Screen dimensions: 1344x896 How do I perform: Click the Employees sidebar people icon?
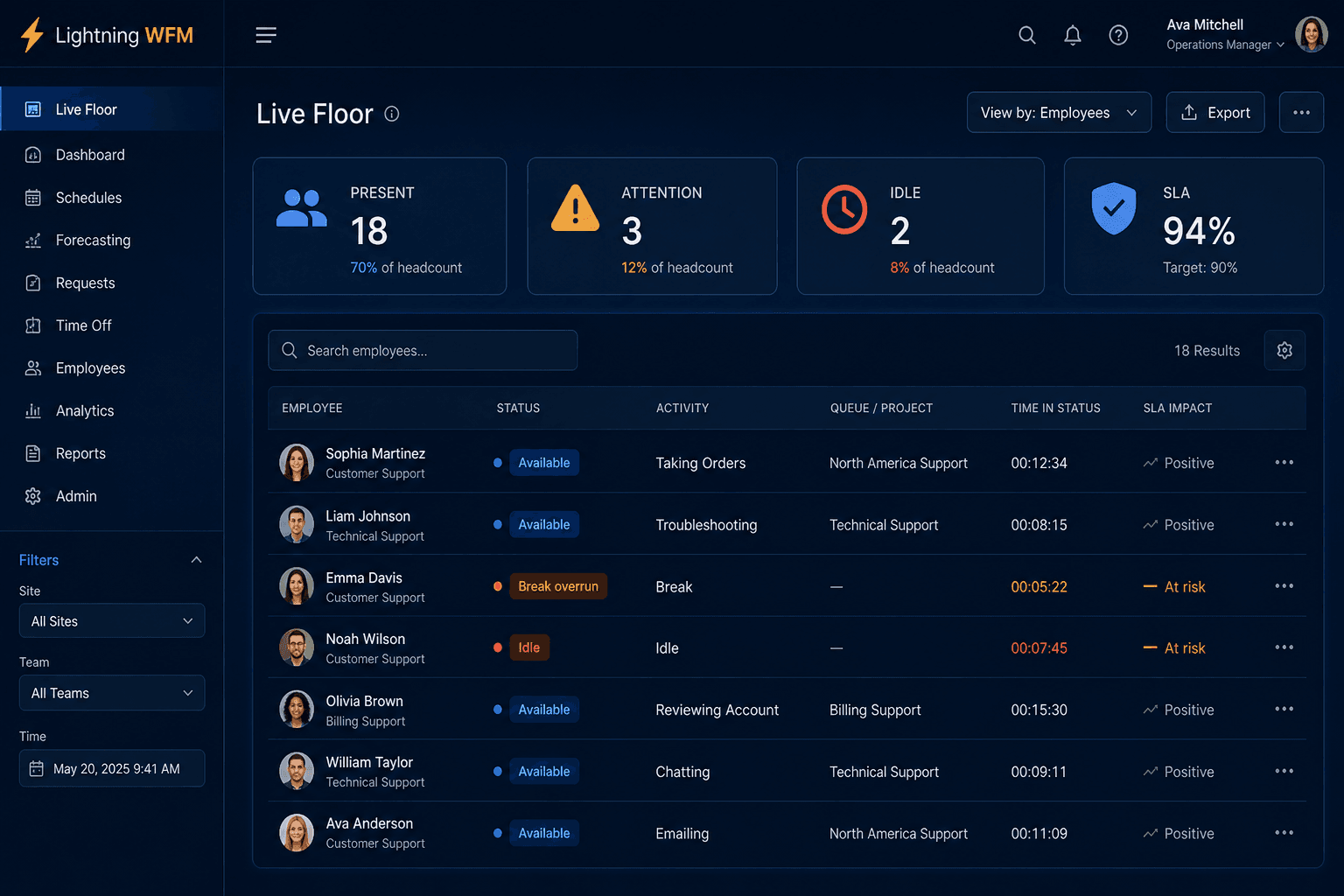(33, 368)
